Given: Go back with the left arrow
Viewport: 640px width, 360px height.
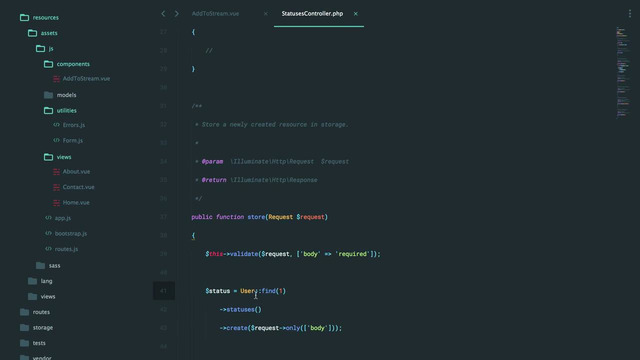Looking at the screenshot, I should 163,13.
